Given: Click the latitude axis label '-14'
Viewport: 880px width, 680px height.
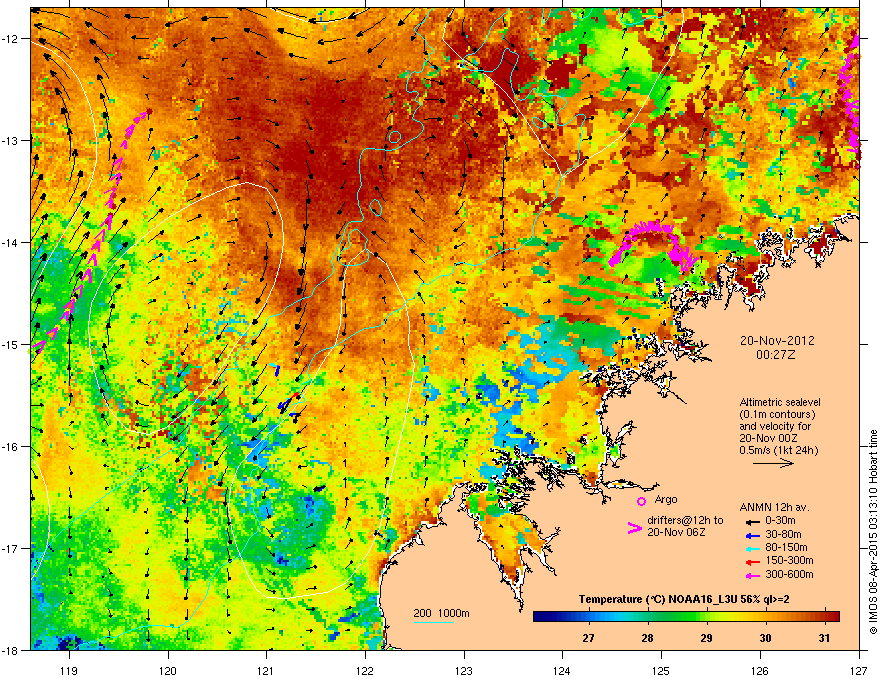Looking at the screenshot, I should click(x=10, y=242).
